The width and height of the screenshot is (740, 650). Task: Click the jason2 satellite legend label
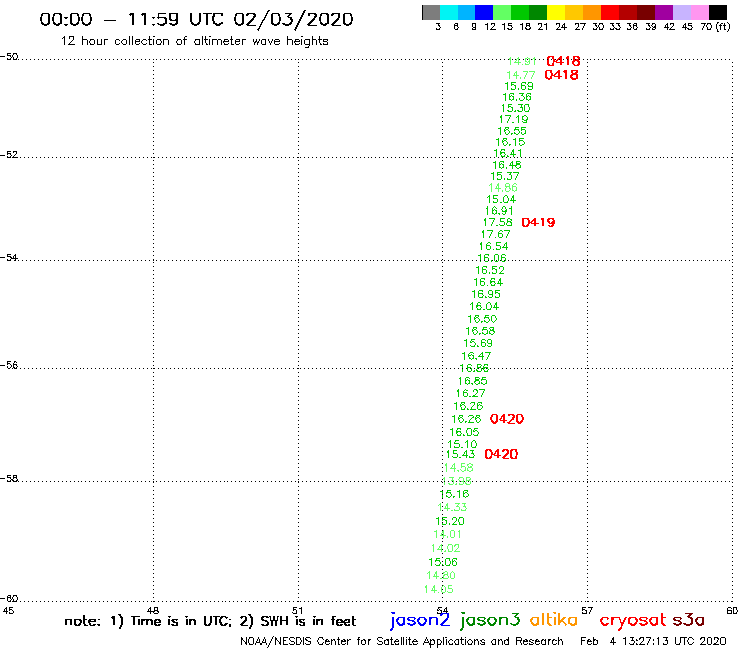420,620
